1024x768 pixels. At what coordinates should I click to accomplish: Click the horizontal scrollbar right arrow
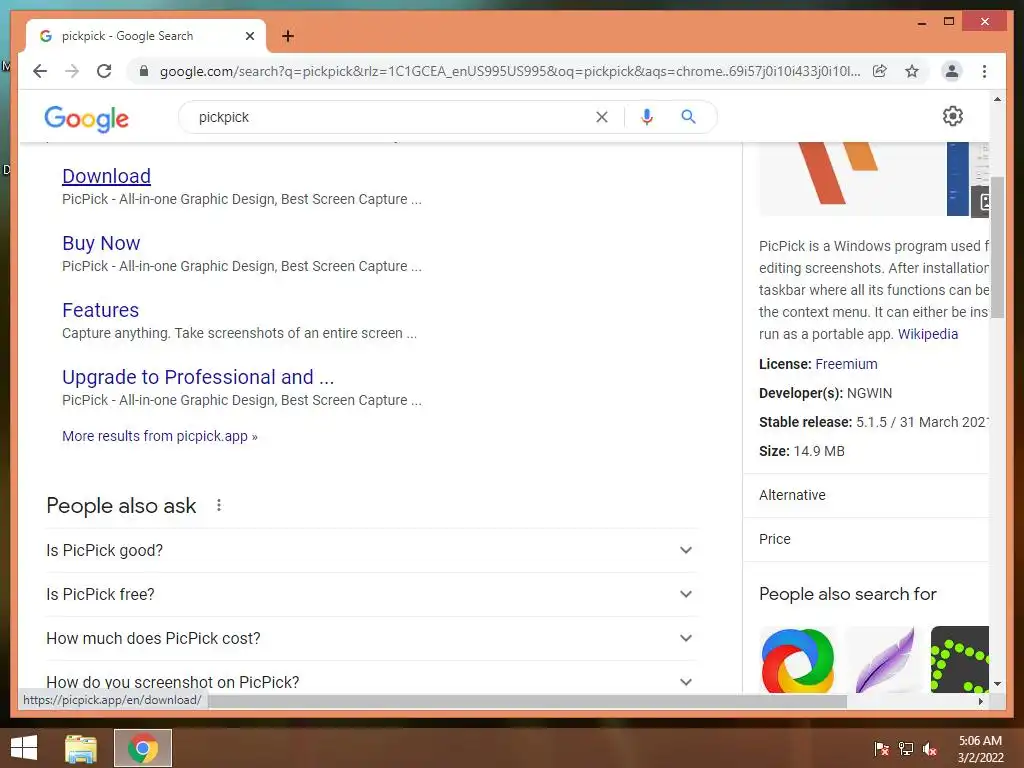click(980, 701)
